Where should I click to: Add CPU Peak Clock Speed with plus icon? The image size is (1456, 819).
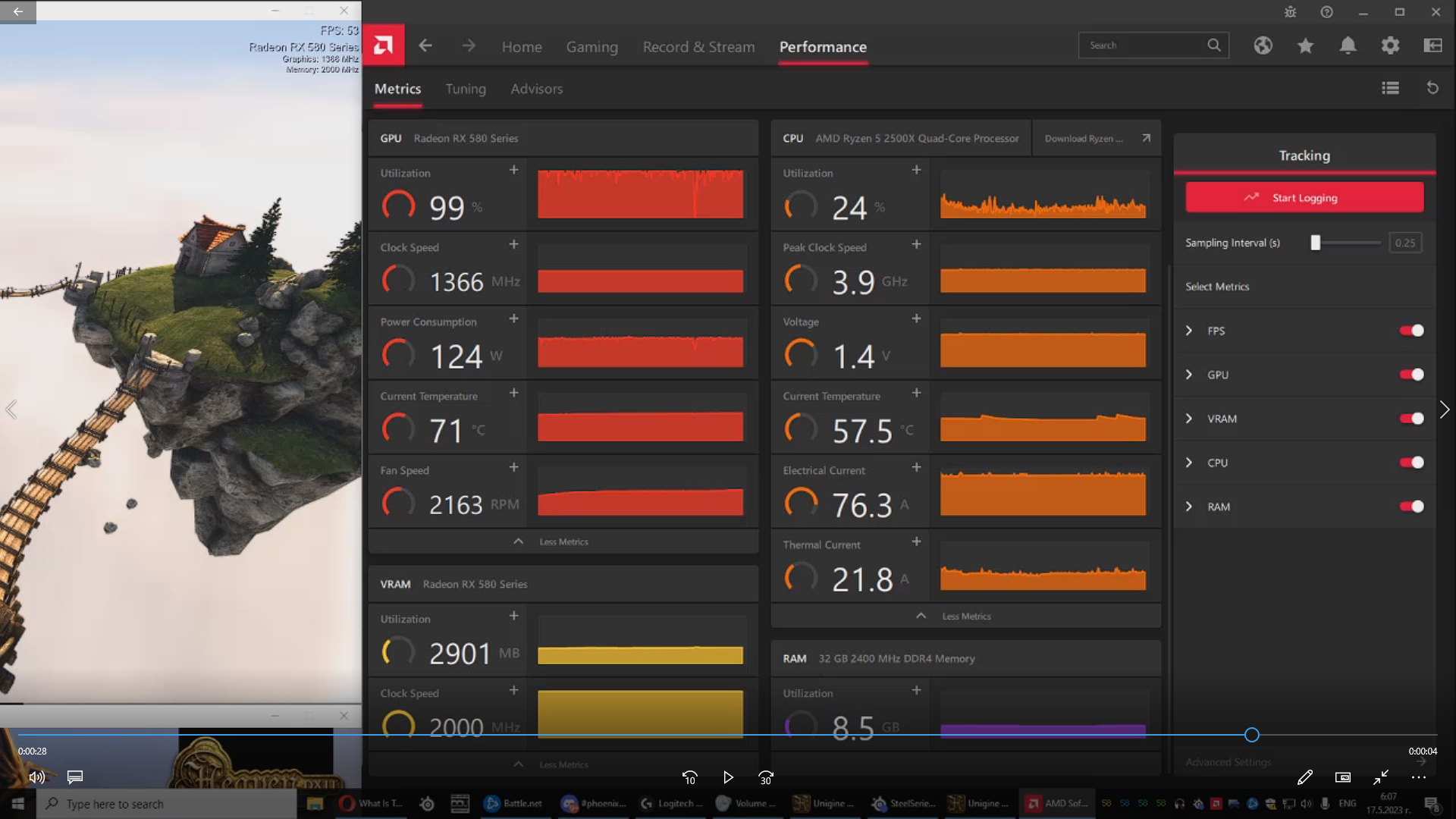pos(916,244)
